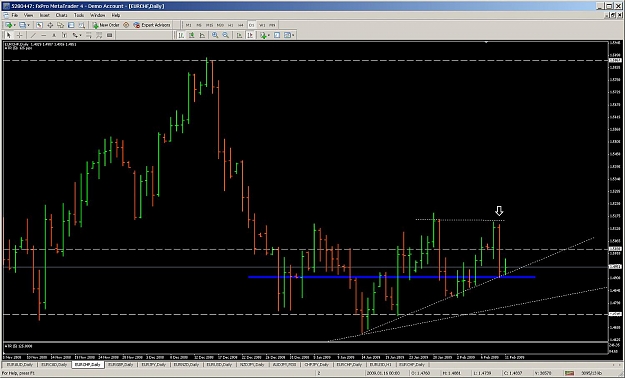Screen dimensions: 625x378
Task: Click the current price label on price axis
Action: (x=615, y=266)
